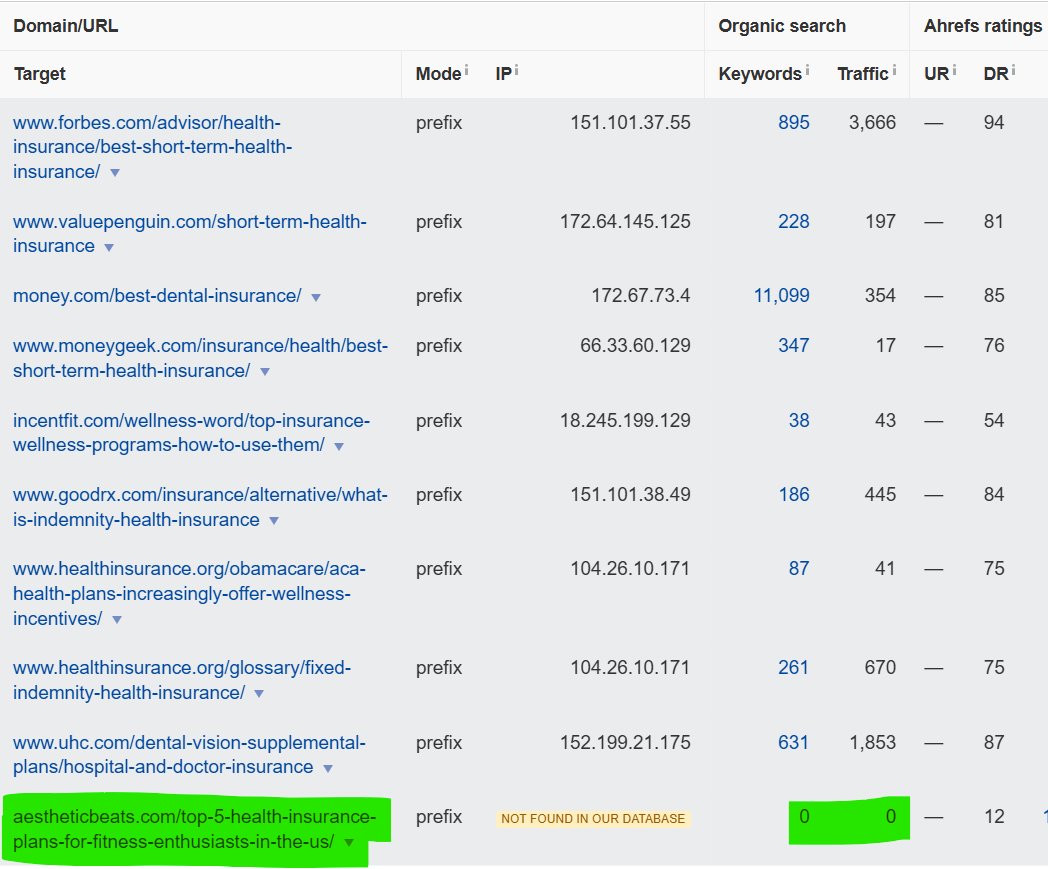Viewport: 1048px width, 869px height.
Task: Expand dropdown arrow for aestheticbeats.com URL
Action: (349, 842)
